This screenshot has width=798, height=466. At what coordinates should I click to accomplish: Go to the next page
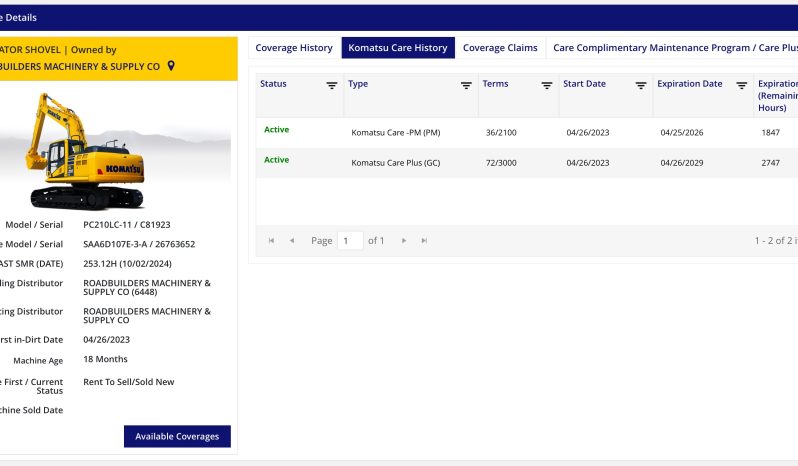pos(404,241)
